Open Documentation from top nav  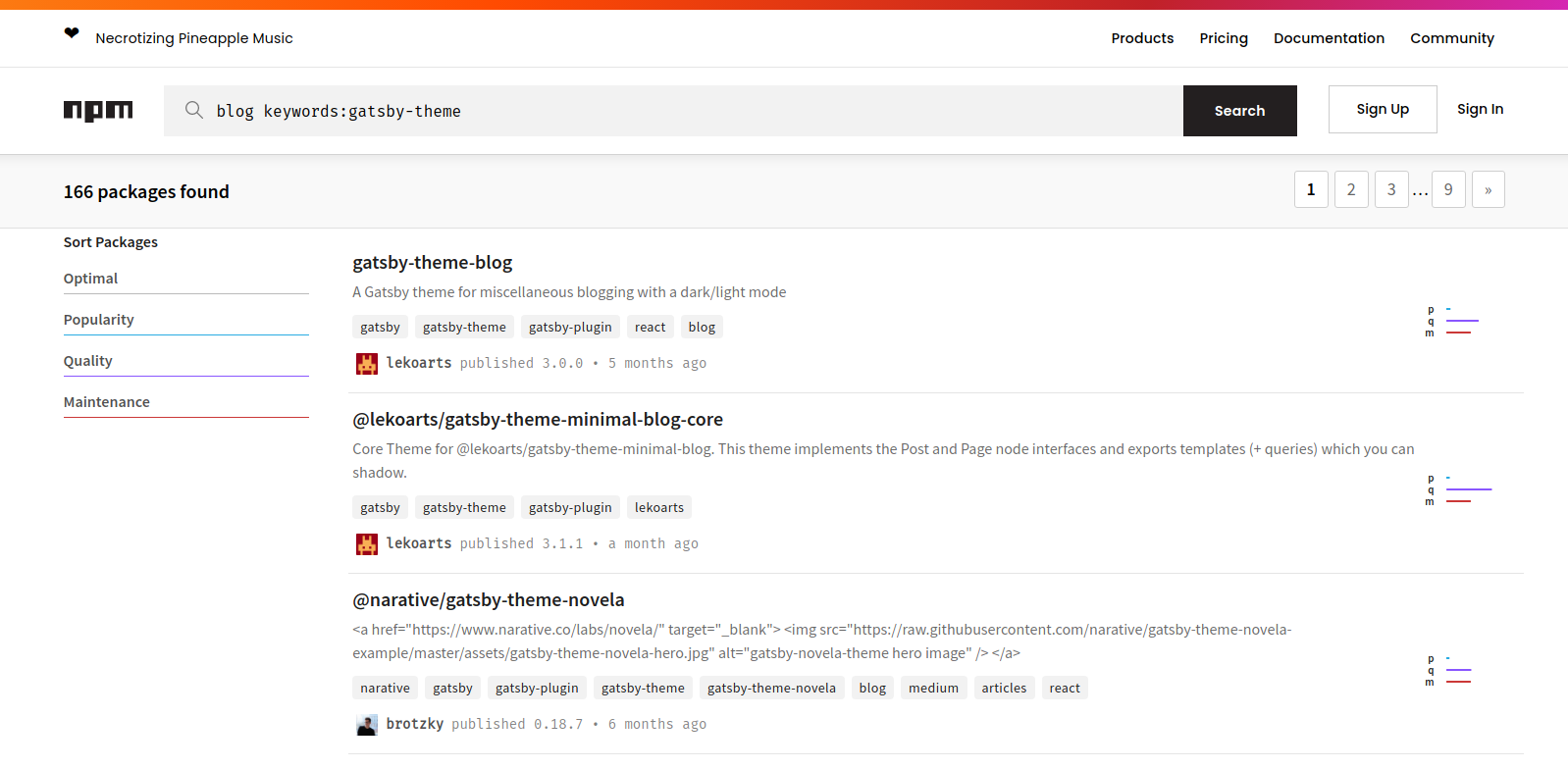pos(1329,38)
